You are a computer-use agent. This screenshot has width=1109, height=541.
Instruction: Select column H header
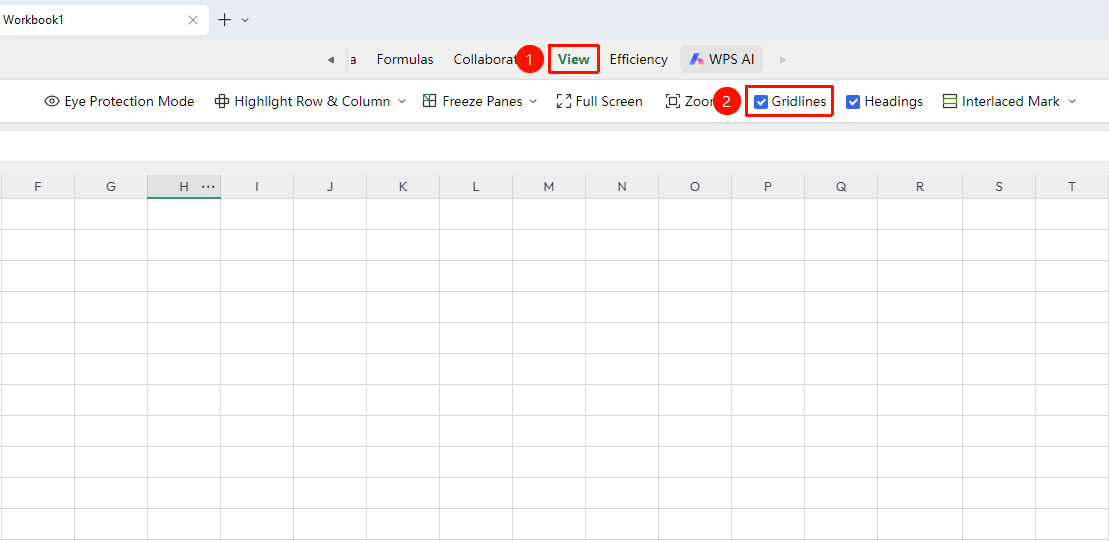point(184,187)
